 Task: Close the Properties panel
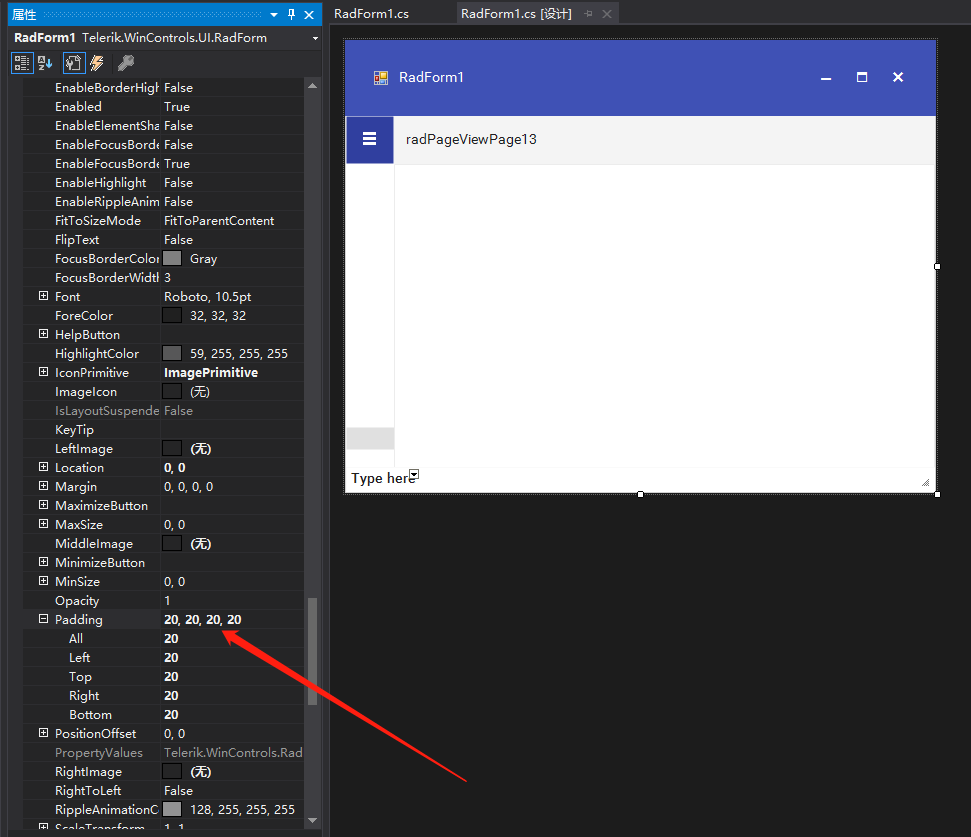click(309, 14)
